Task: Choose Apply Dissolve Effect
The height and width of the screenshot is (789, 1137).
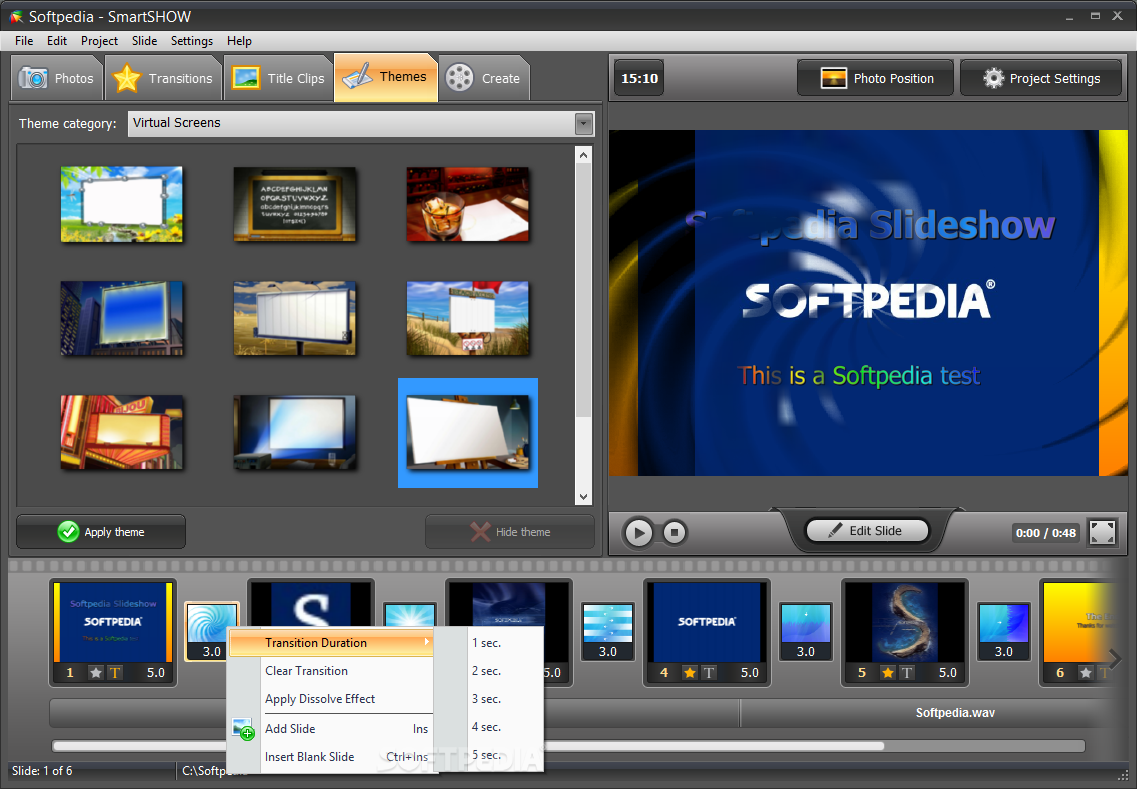Action: pyautogui.click(x=331, y=699)
